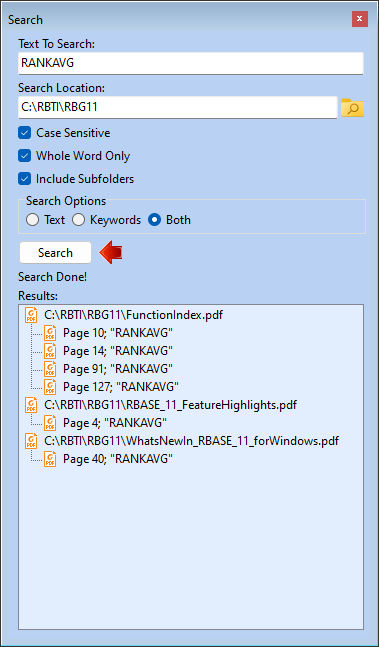Focus the Text To Search field
This screenshot has width=379, height=647.
point(191,63)
